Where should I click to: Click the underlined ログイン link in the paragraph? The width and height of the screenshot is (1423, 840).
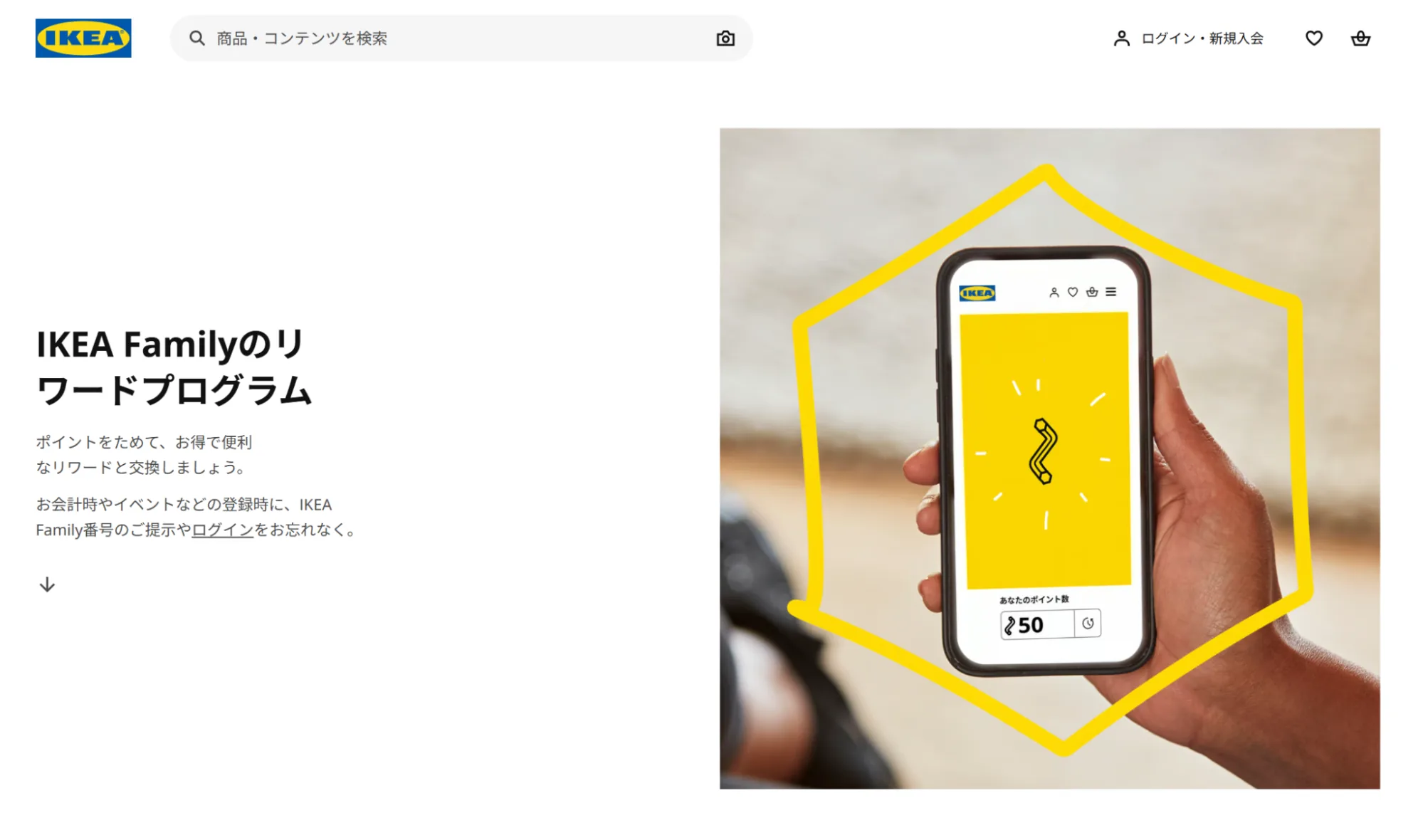coord(223,530)
